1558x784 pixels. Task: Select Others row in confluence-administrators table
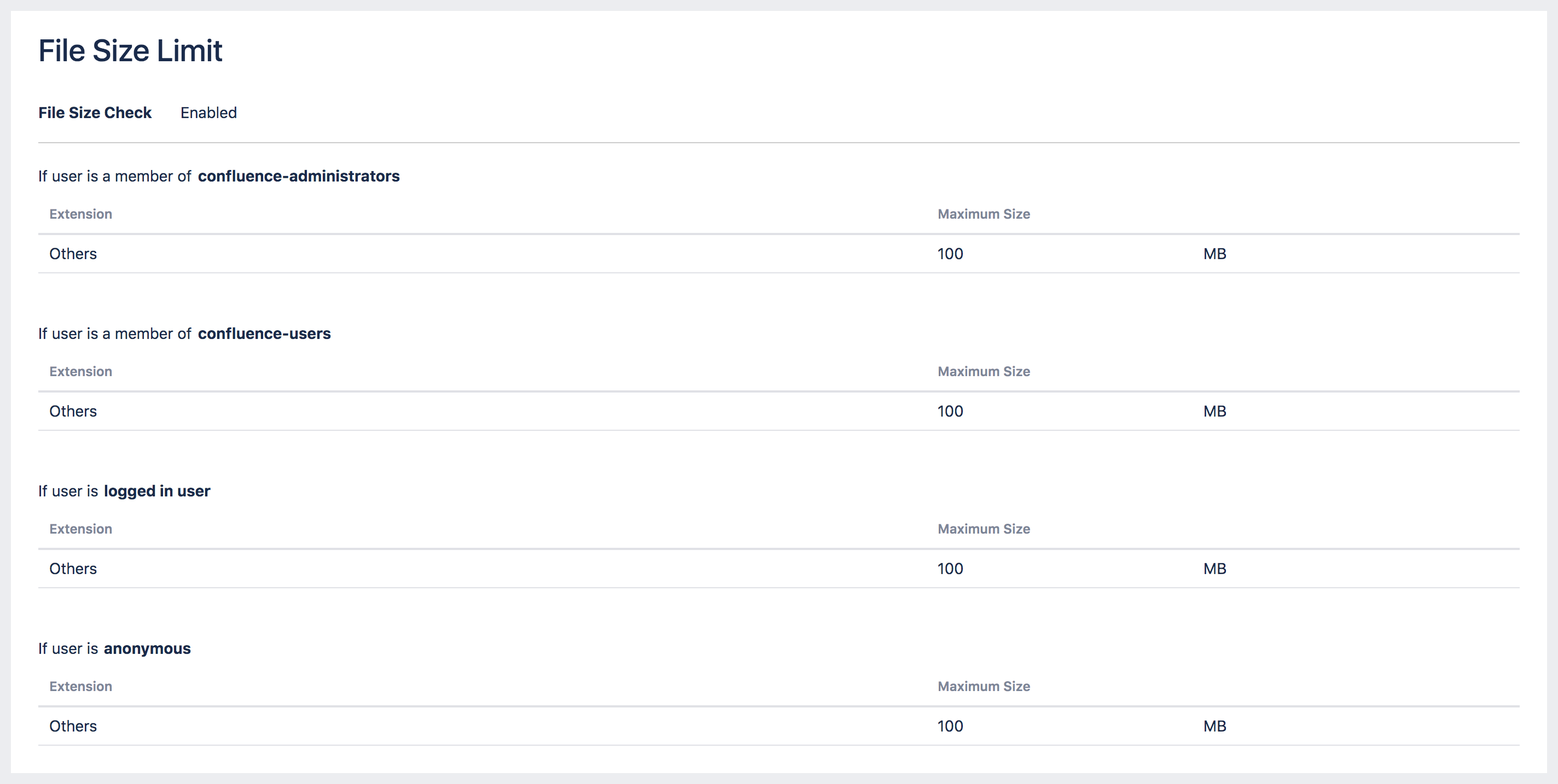point(73,254)
